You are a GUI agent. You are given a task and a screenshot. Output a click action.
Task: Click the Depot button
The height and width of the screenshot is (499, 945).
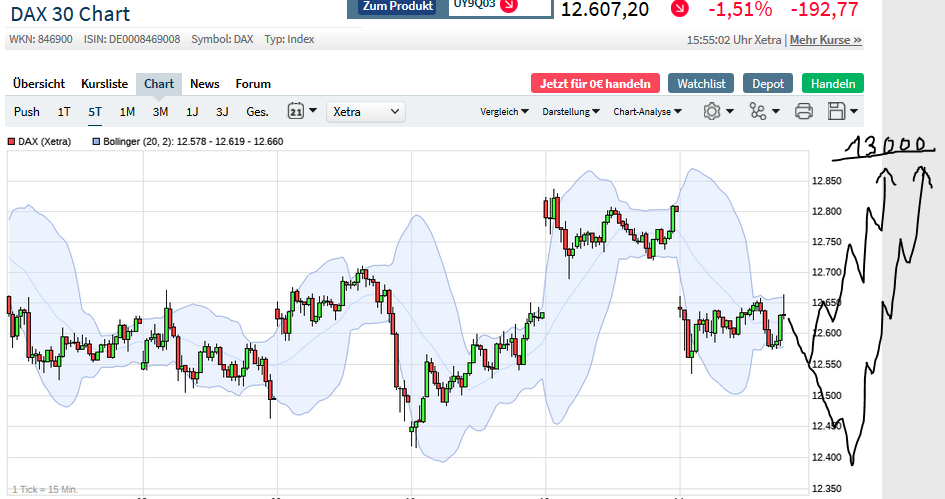tap(768, 83)
